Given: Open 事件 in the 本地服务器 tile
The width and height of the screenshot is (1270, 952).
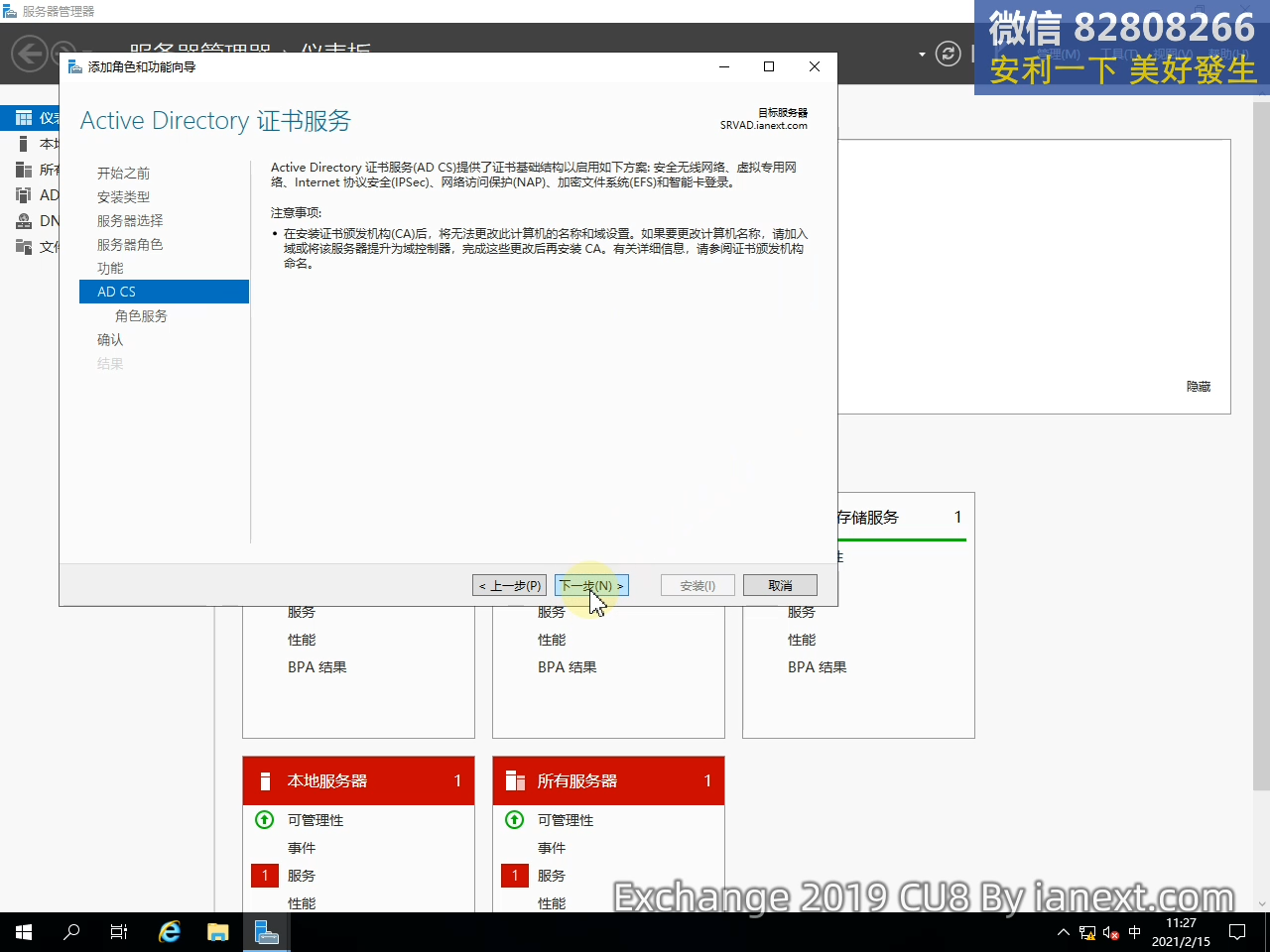Looking at the screenshot, I should click(302, 848).
